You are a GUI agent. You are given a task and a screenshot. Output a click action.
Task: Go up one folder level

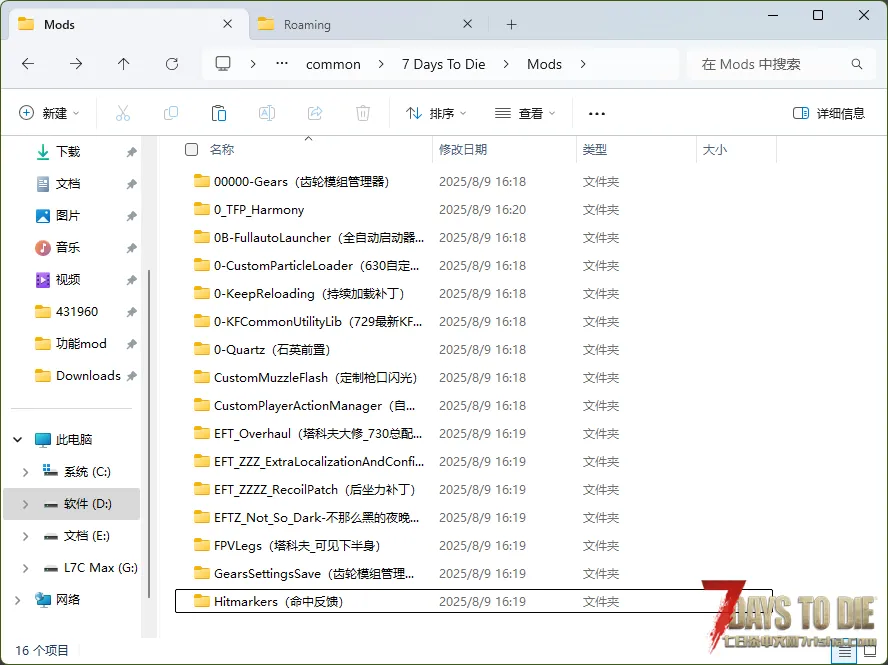pyautogui.click(x=123, y=64)
